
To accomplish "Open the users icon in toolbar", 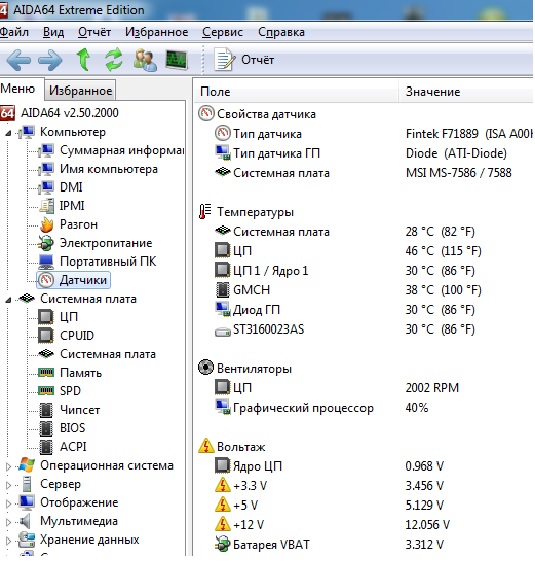I will pyautogui.click(x=145, y=60).
